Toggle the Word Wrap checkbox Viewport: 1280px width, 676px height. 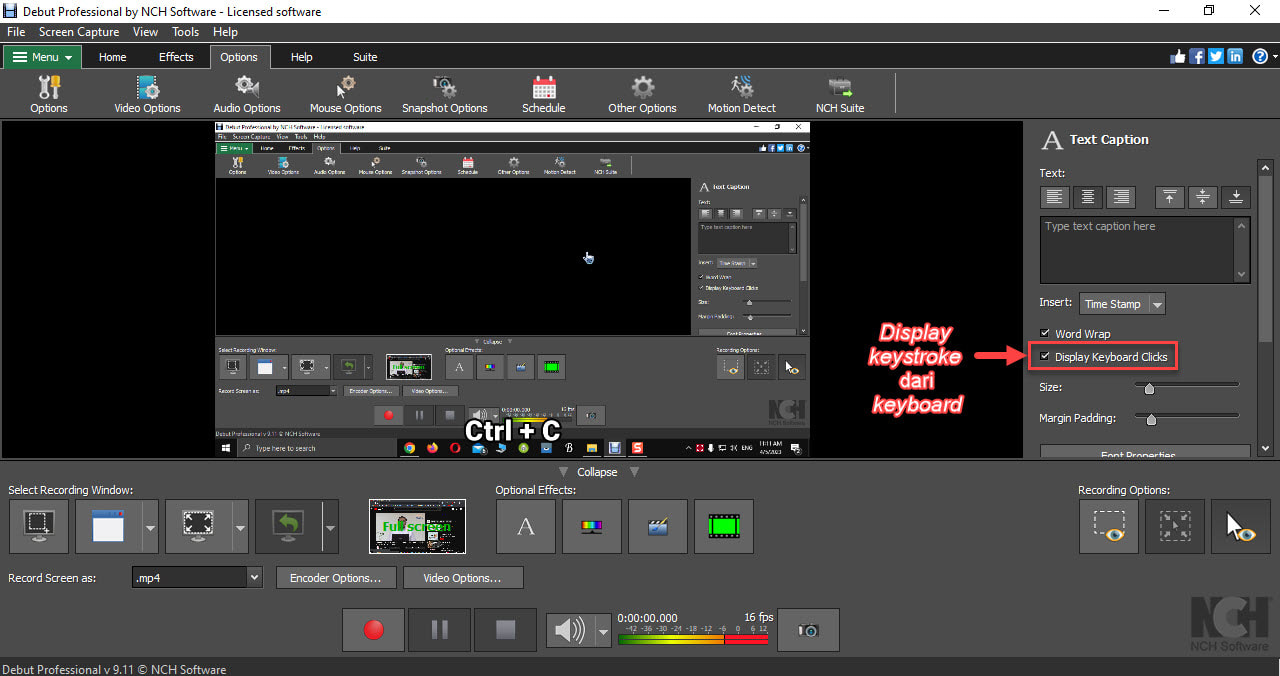[1046, 334]
